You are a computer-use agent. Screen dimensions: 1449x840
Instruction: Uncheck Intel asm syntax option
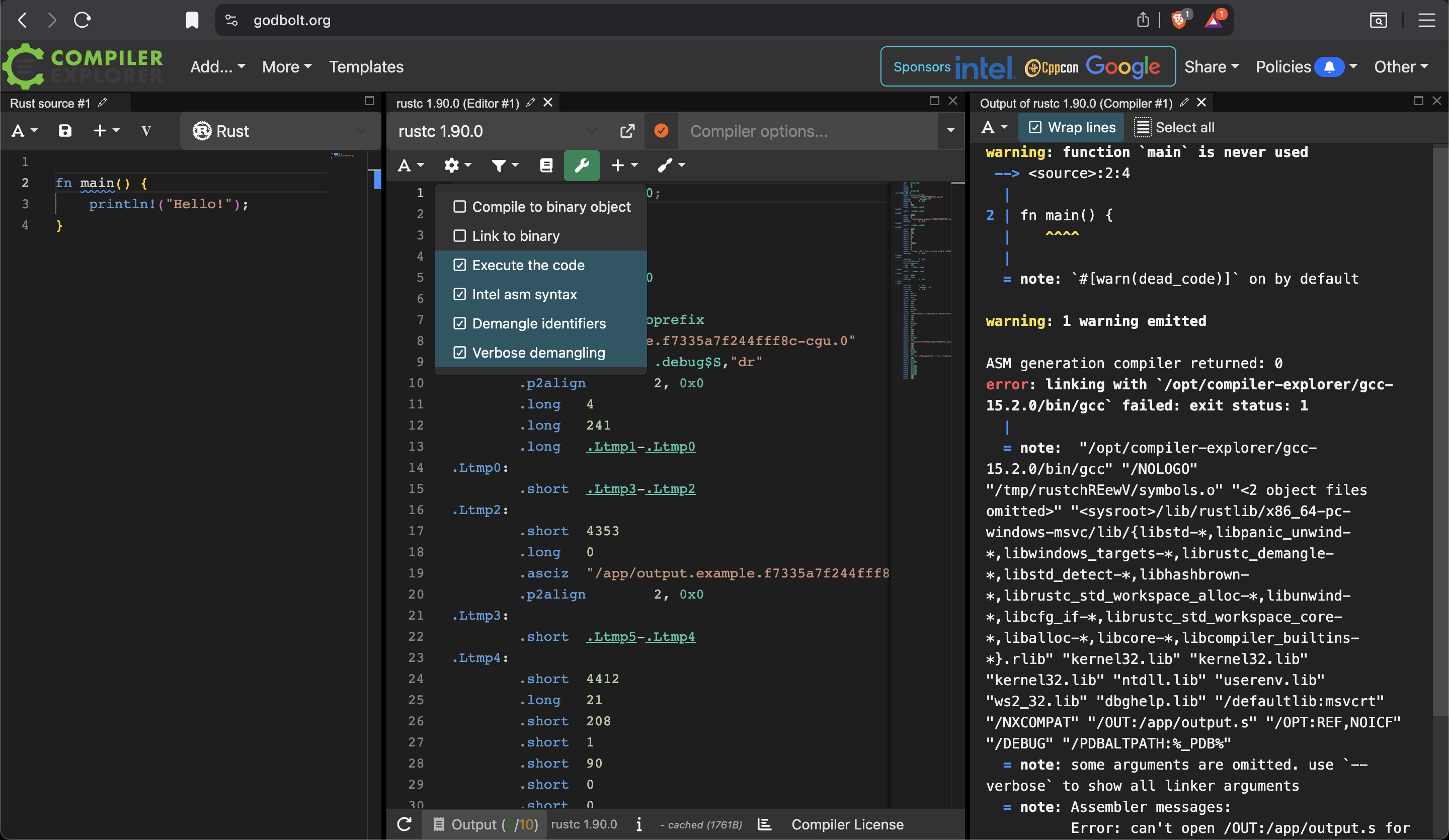pos(459,294)
